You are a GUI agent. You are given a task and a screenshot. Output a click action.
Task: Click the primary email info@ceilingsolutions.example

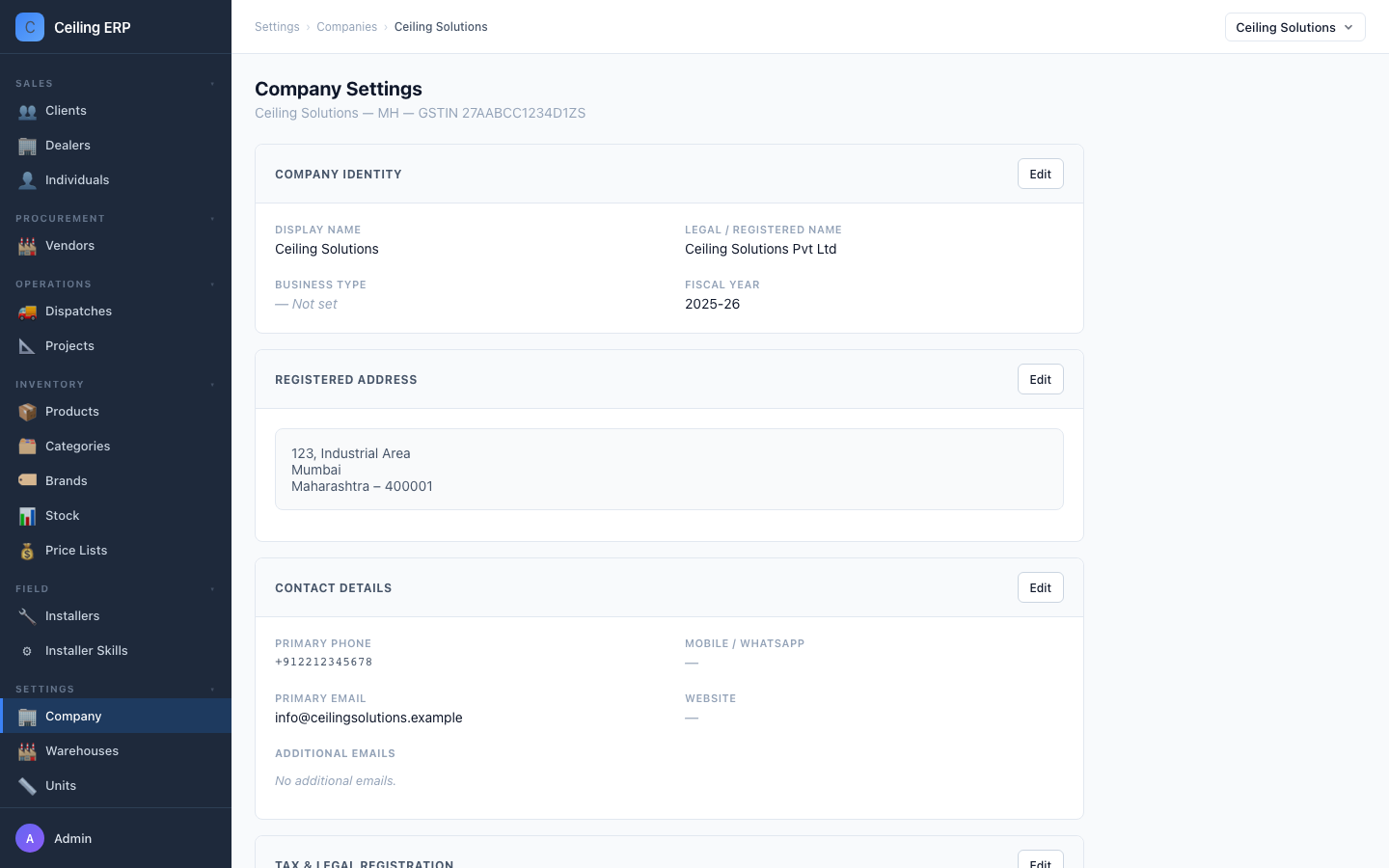click(x=368, y=718)
